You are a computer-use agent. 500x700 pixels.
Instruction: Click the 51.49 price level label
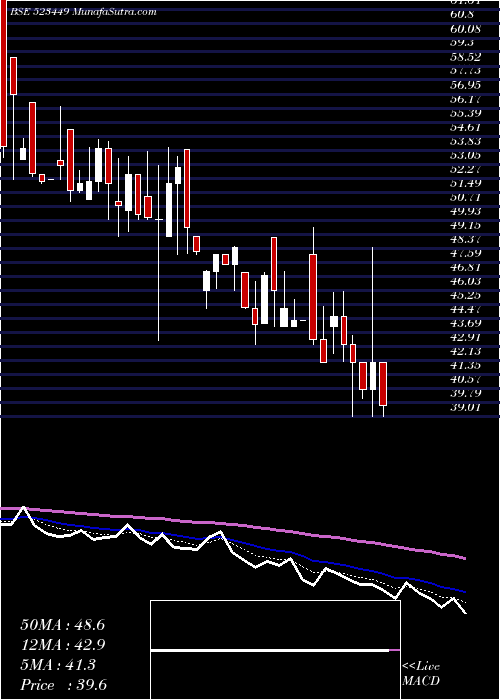466,183
